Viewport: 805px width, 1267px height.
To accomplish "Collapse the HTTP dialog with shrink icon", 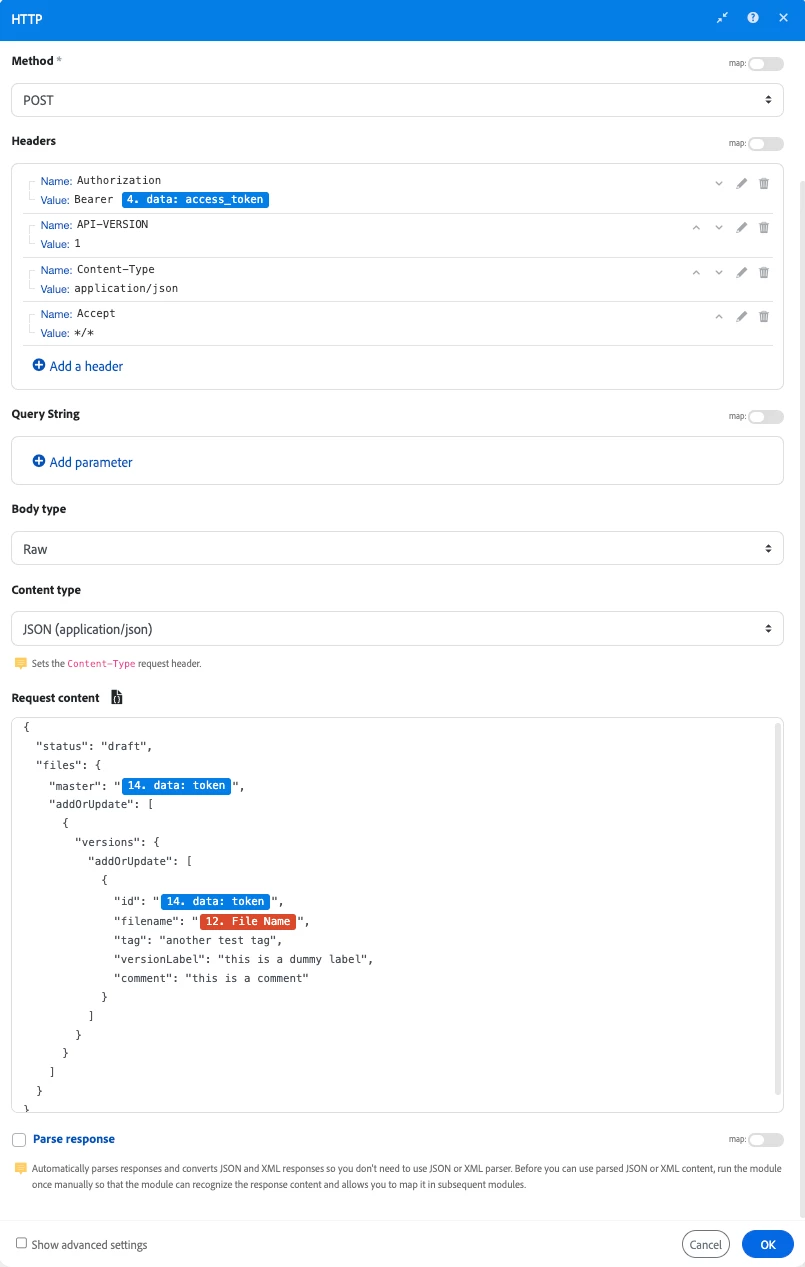I will point(722,18).
